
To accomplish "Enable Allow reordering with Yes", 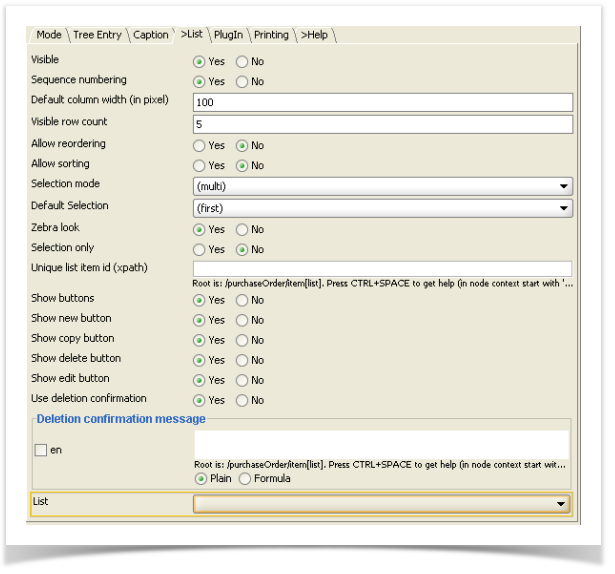I will (x=199, y=146).
